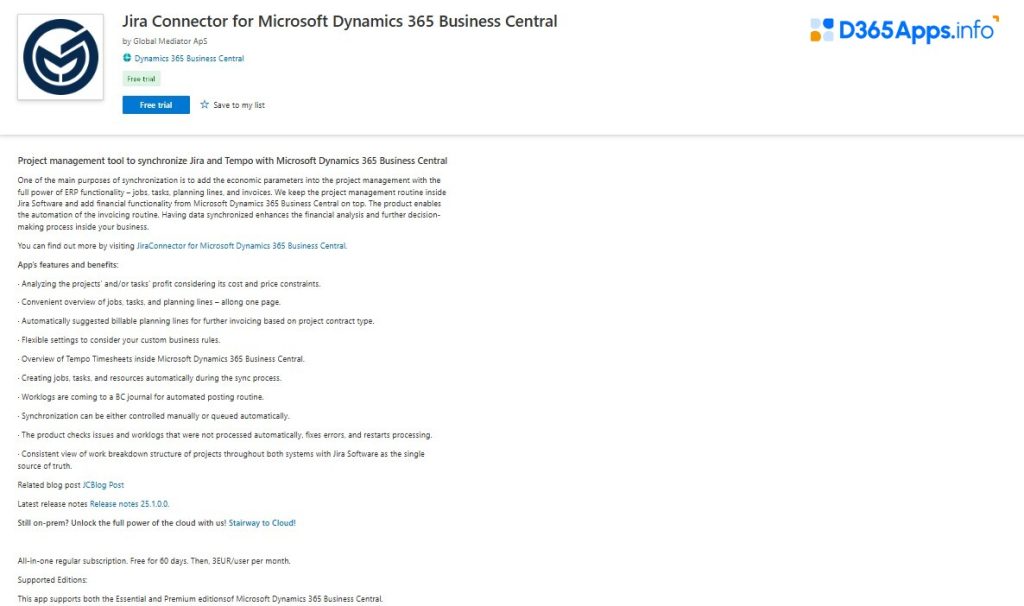Click the 'This app supports both the Essential and Premium' line
This screenshot has width=1024, height=606.
click(x=200, y=599)
